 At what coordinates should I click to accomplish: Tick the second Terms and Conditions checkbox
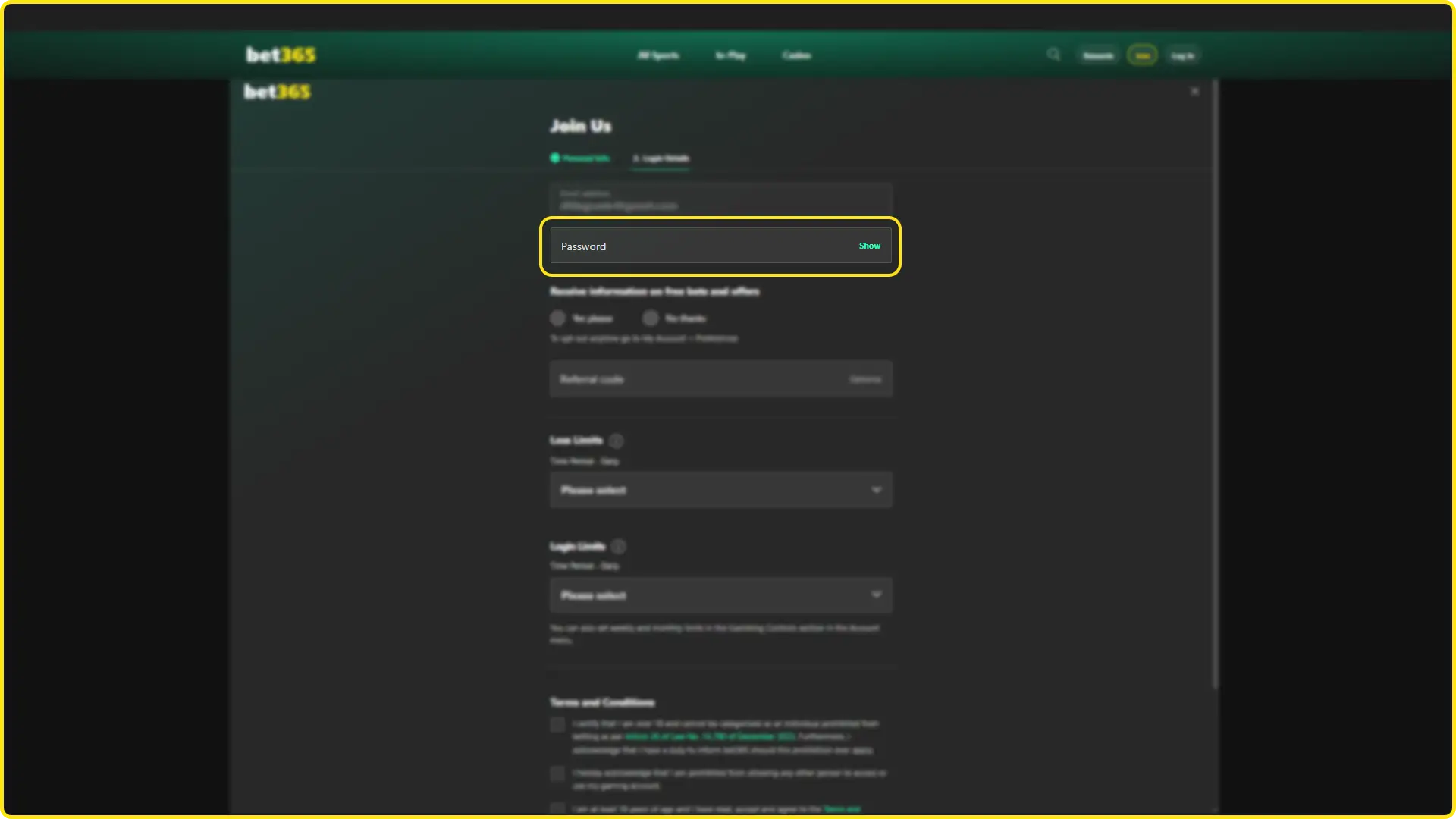click(x=557, y=773)
